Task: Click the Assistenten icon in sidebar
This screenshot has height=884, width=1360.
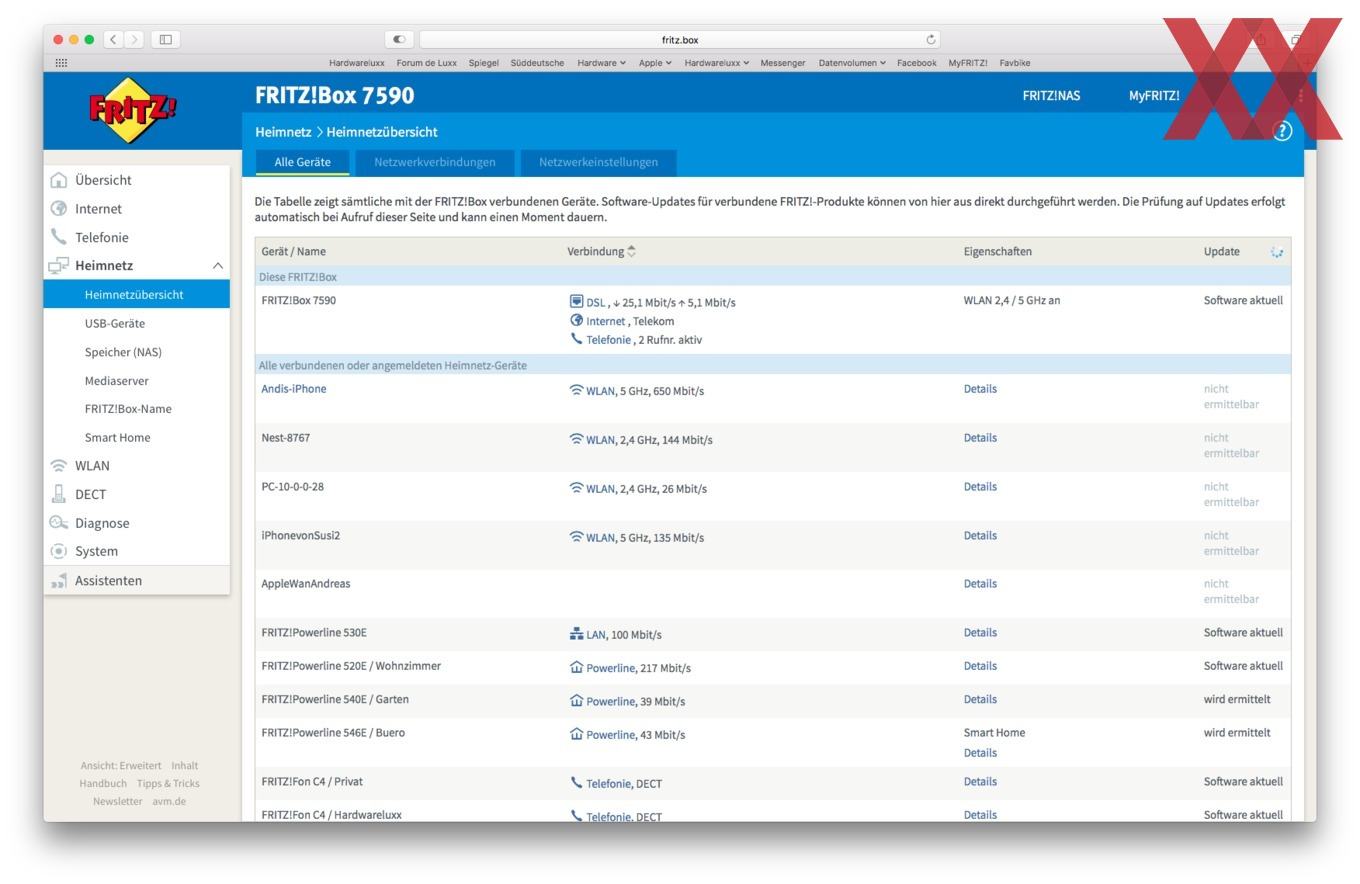Action: click(x=59, y=580)
